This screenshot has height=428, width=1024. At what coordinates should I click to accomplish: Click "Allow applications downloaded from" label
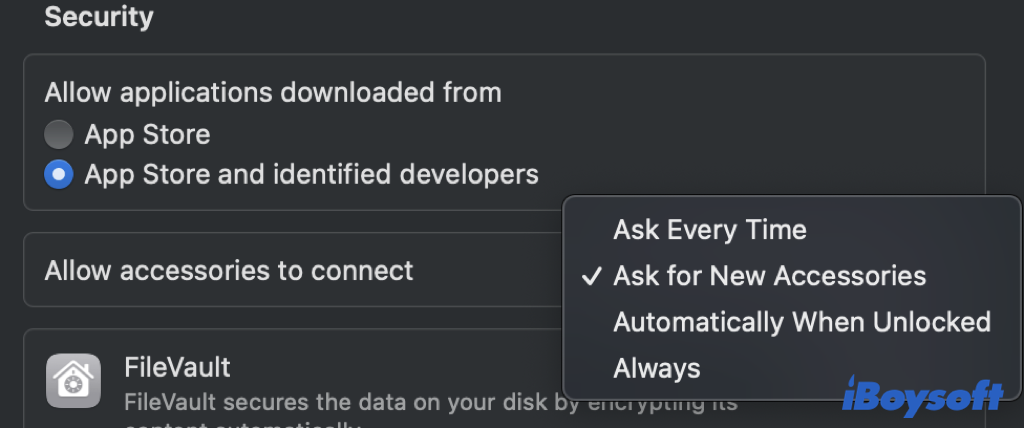pyautogui.click(x=273, y=93)
